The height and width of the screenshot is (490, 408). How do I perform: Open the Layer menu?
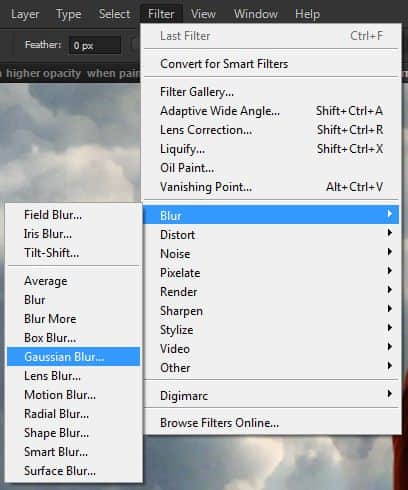pyautogui.click(x=25, y=14)
